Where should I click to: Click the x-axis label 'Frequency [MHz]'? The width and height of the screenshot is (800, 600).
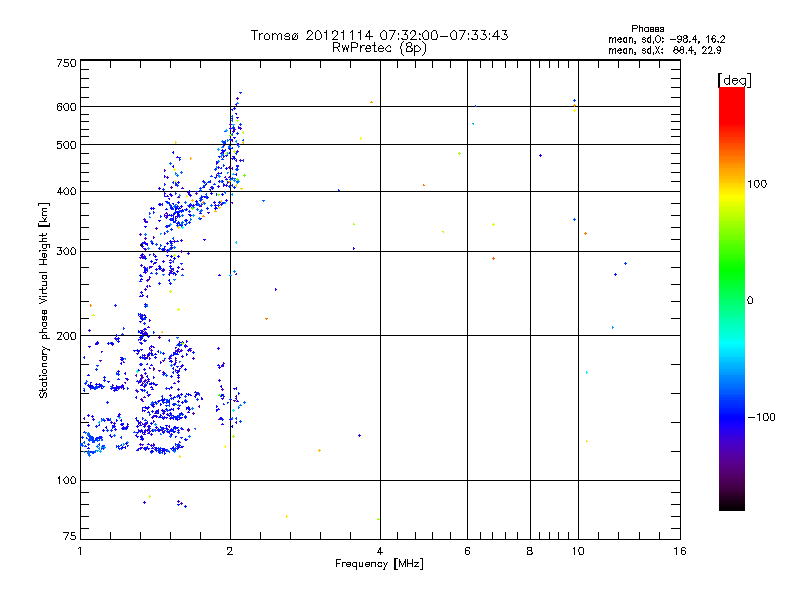379,564
